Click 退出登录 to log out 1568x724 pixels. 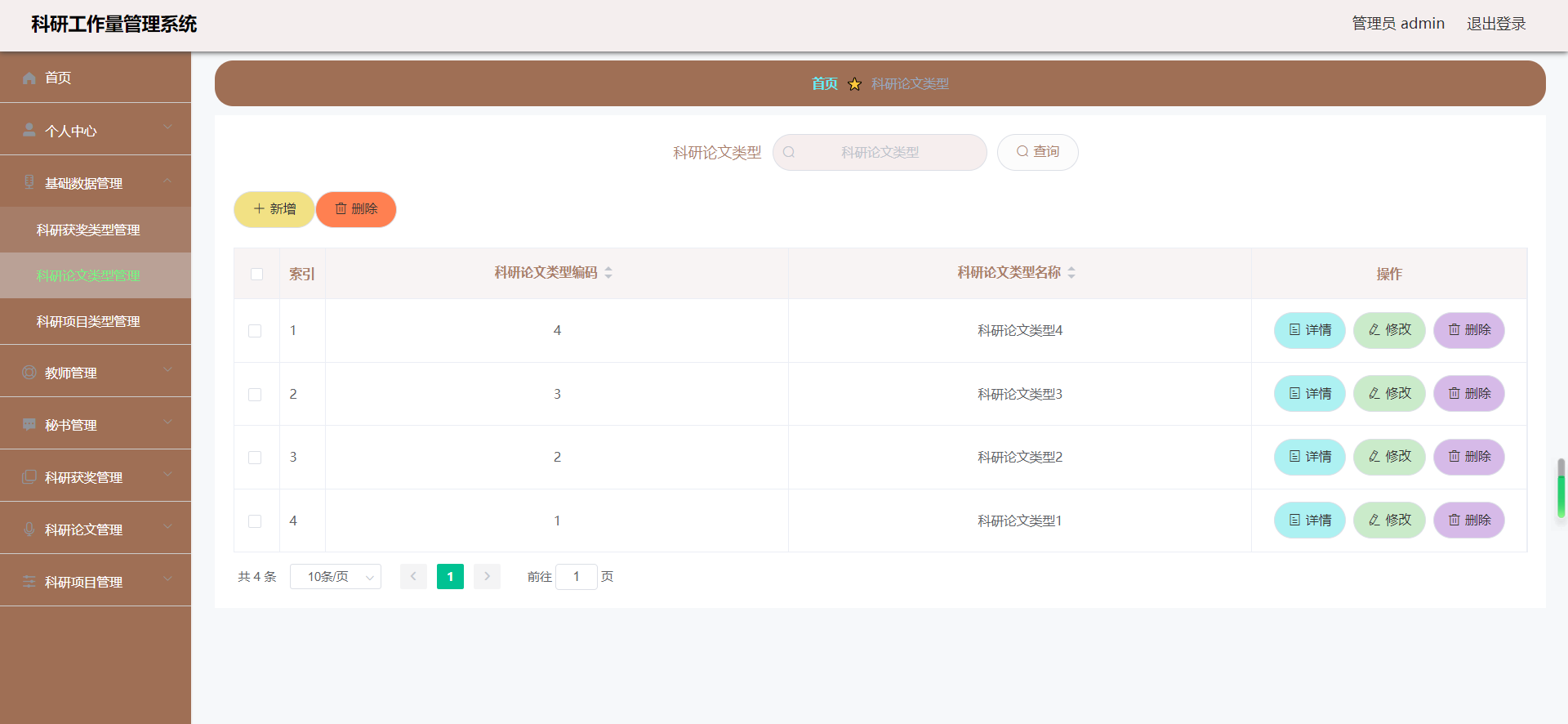click(x=1496, y=24)
